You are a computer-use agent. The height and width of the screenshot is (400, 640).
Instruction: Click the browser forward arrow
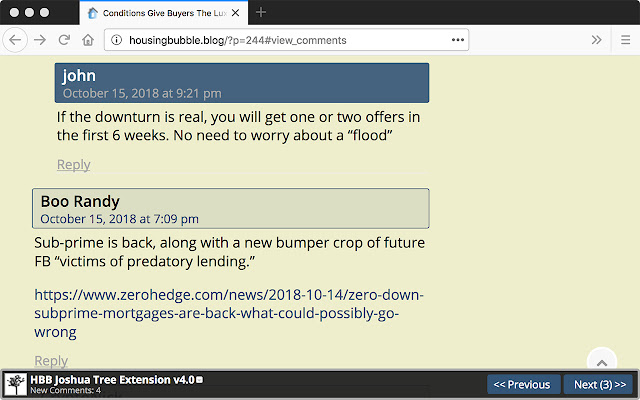click(40, 40)
